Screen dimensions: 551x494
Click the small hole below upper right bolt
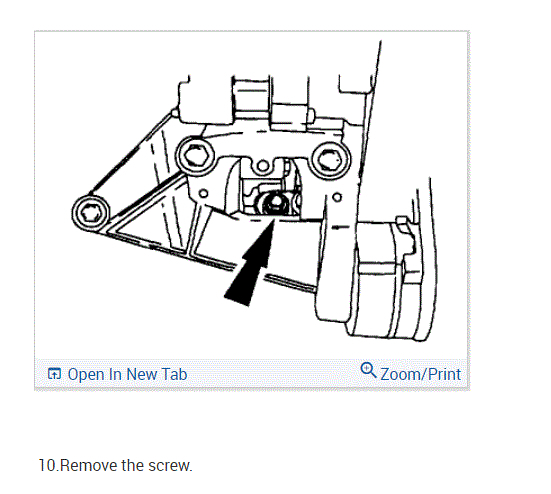(x=337, y=197)
